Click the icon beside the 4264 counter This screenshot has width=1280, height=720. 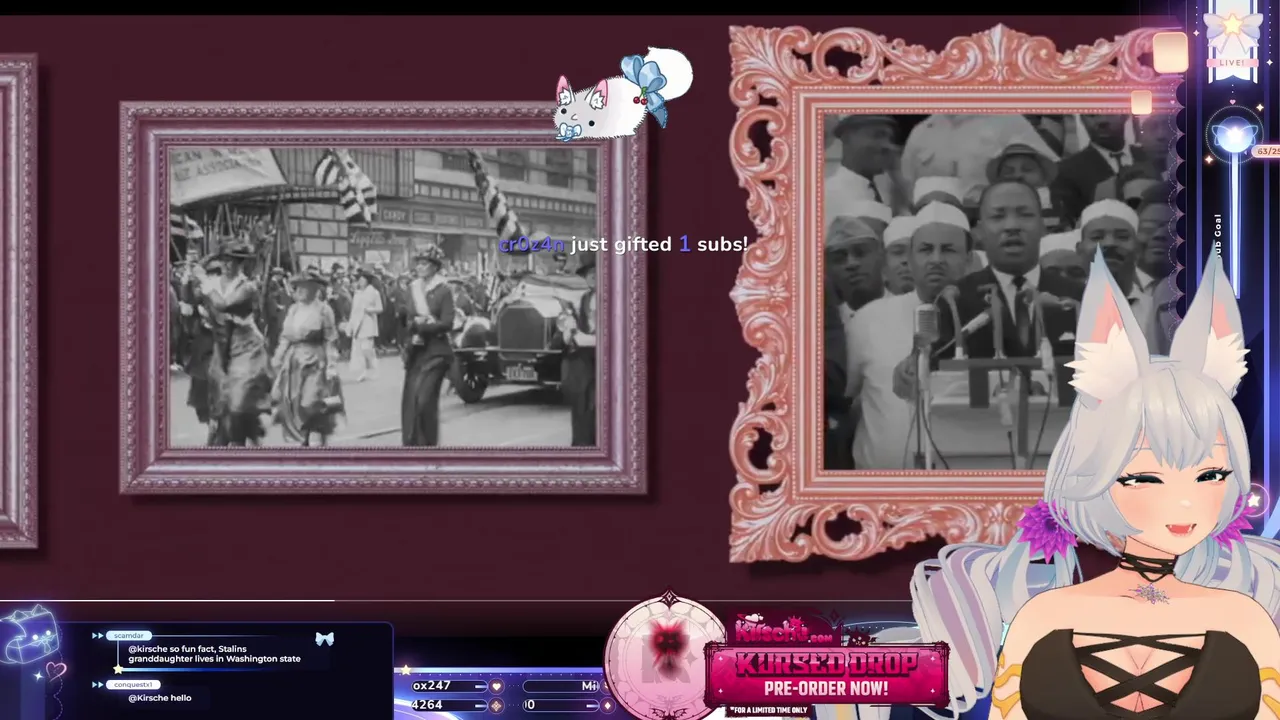pos(496,705)
